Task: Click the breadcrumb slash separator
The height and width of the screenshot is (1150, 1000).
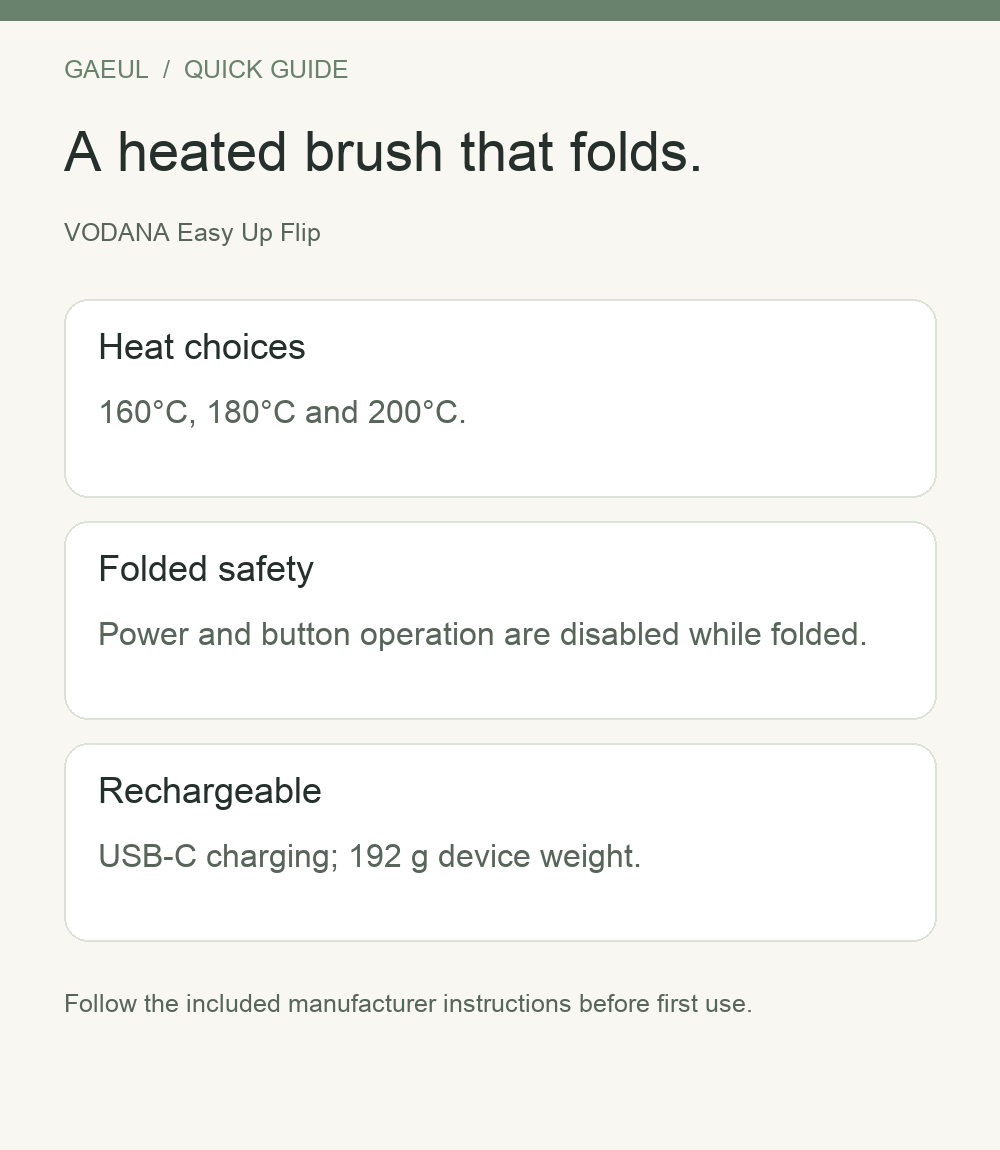Action: click(x=167, y=70)
